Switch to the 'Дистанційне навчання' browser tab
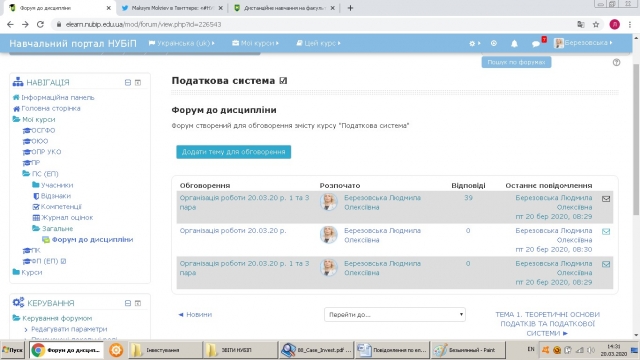Image resolution: width=640 pixels, height=360 pixels. [284, 8]
